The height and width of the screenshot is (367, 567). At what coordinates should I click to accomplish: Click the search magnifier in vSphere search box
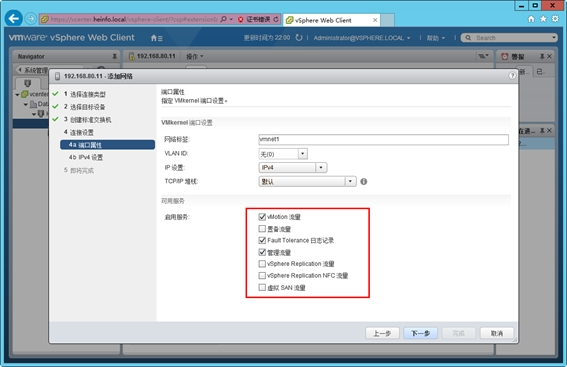468,38
